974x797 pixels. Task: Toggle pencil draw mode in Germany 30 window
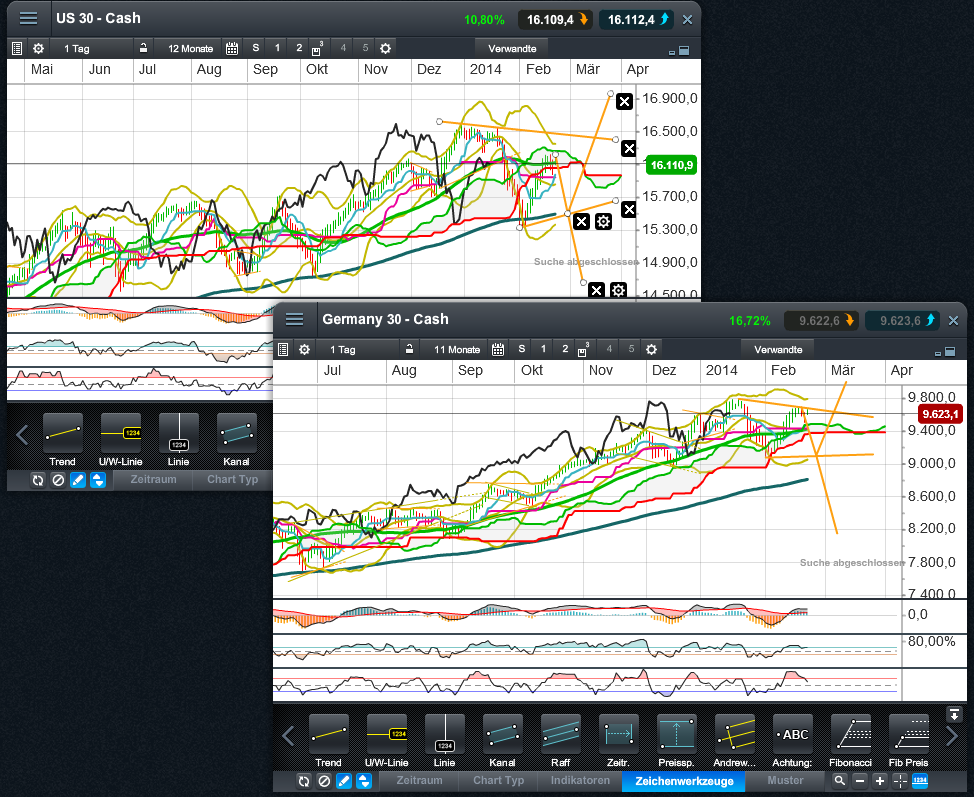click(344, 781)
